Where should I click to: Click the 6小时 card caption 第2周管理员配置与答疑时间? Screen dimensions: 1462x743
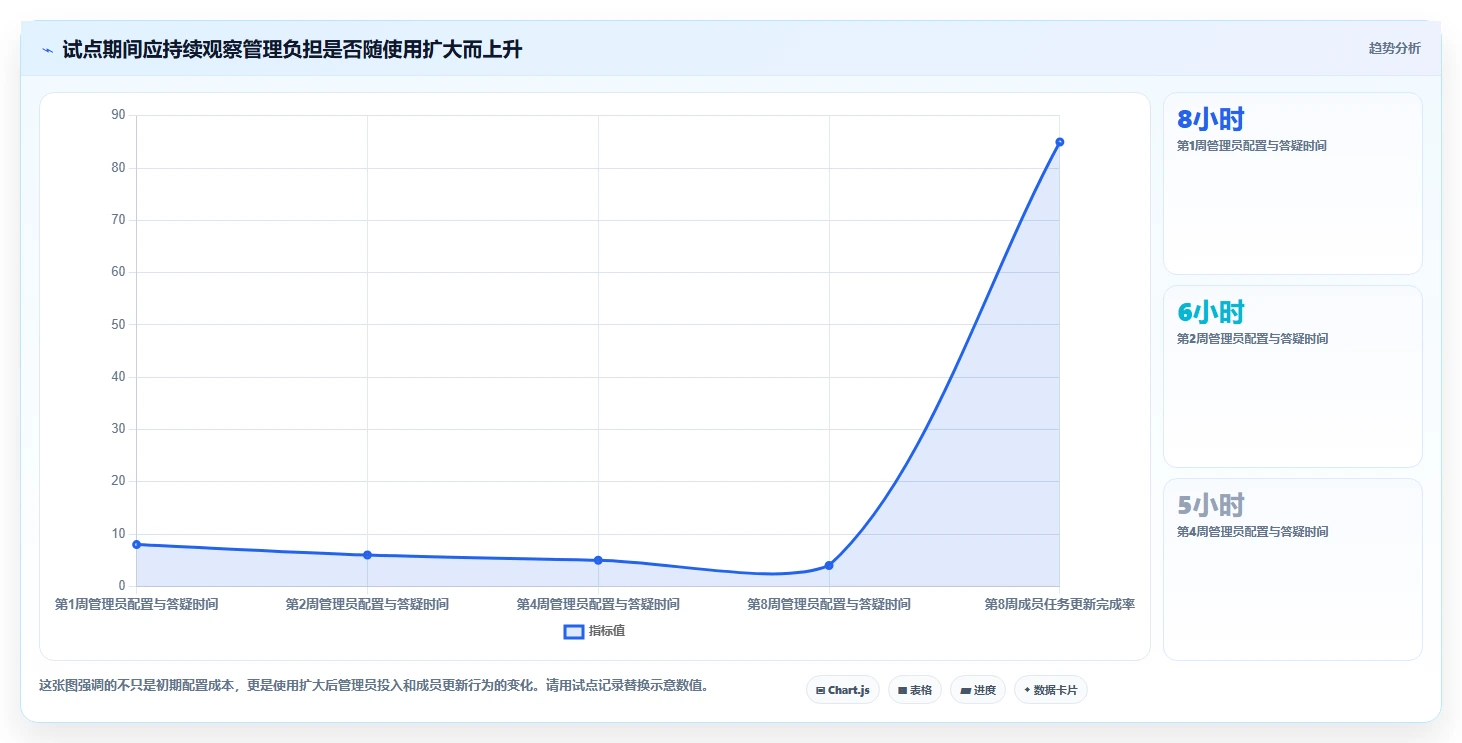pos(1252,339)
